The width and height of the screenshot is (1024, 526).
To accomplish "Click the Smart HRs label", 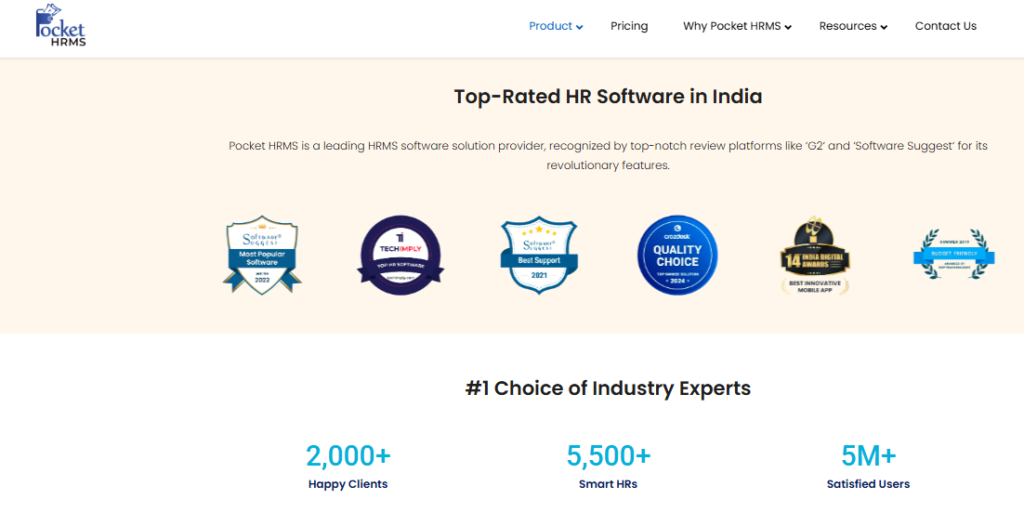I will (x=608, y=484).
